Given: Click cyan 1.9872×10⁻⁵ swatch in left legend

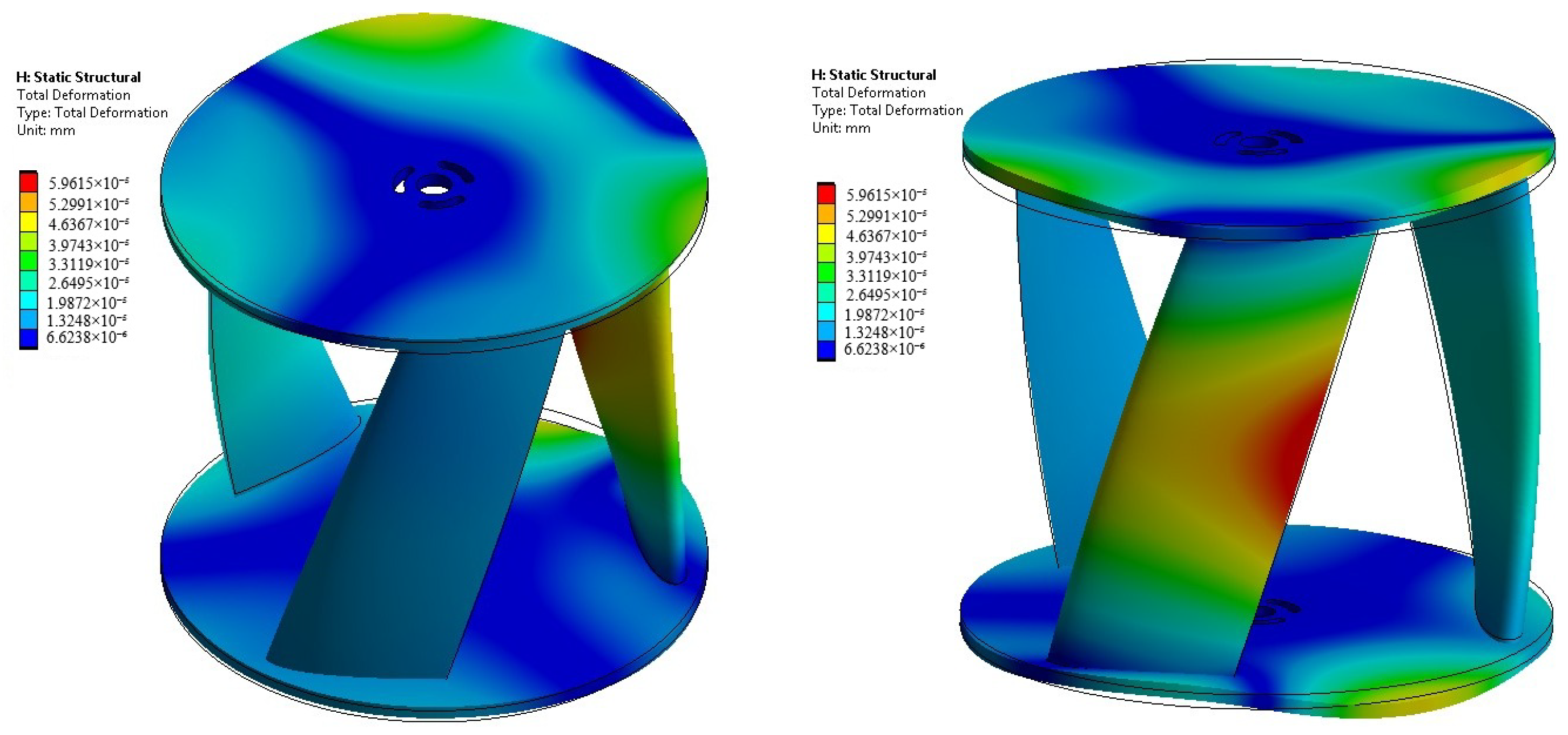Looking at the screenshot, I should click(28, 301).
